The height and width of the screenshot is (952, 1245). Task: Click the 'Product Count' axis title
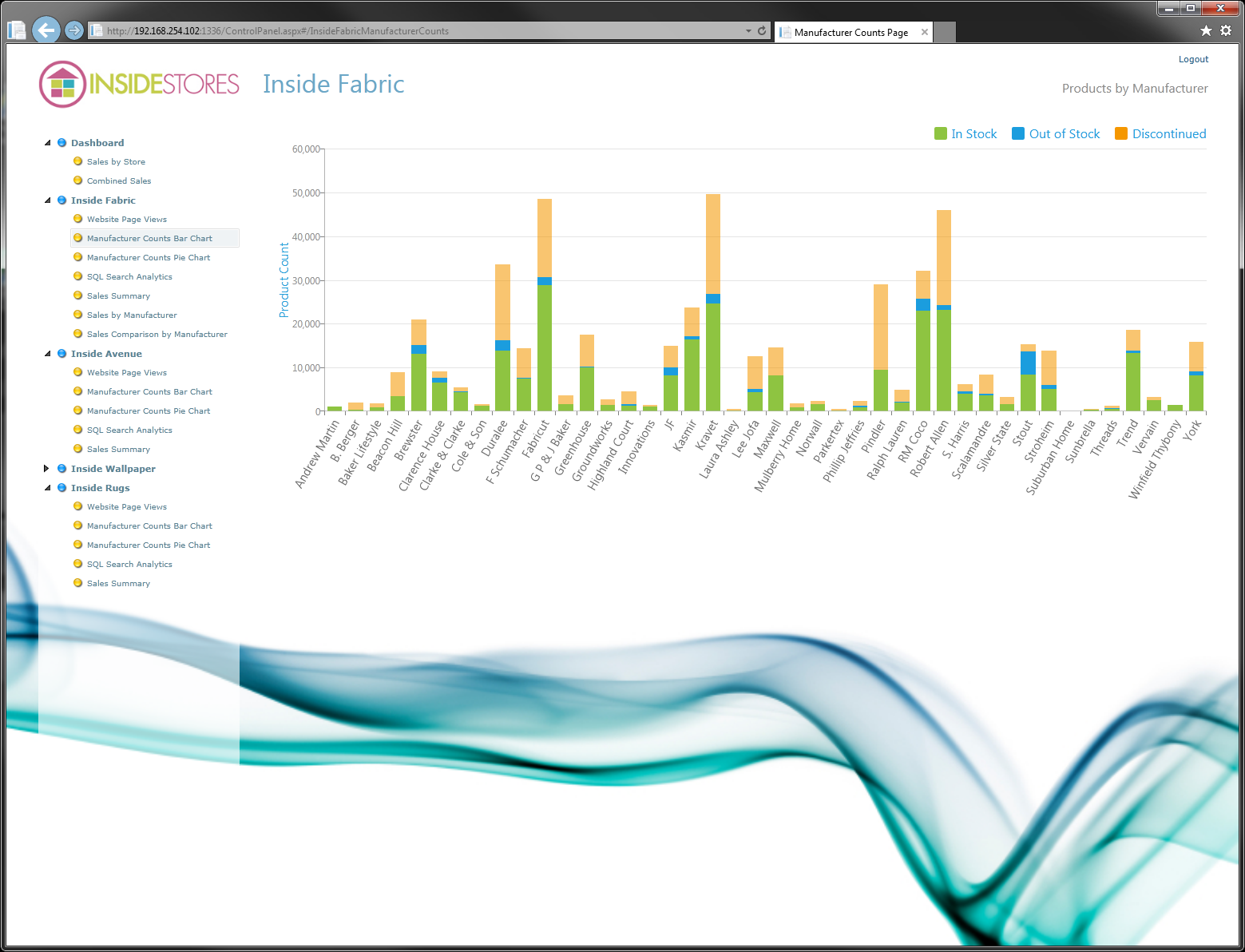click(x=283, y=280)
